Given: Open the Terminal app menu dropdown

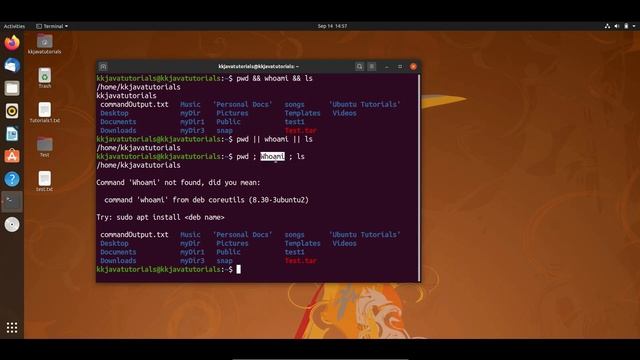Looking at the screenshot, I should (52, 26).
